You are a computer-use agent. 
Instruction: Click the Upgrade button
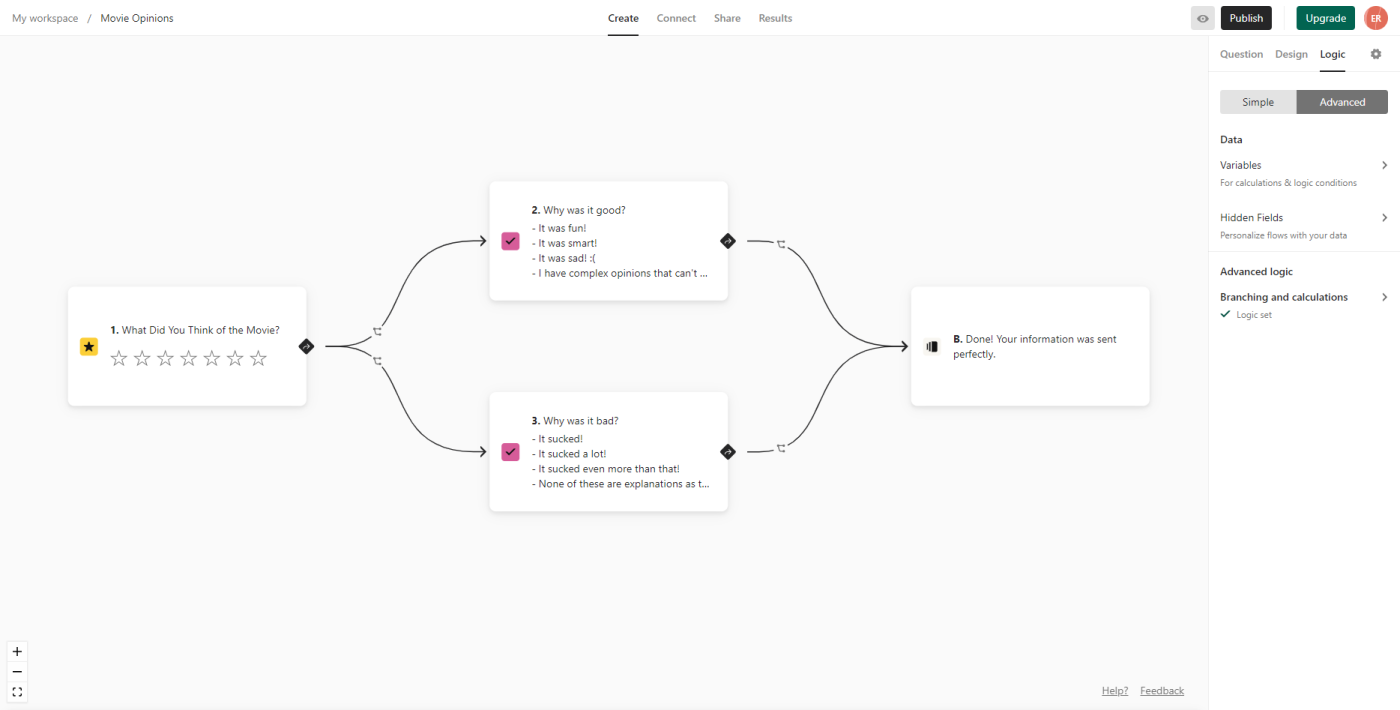pos(1325,18)
